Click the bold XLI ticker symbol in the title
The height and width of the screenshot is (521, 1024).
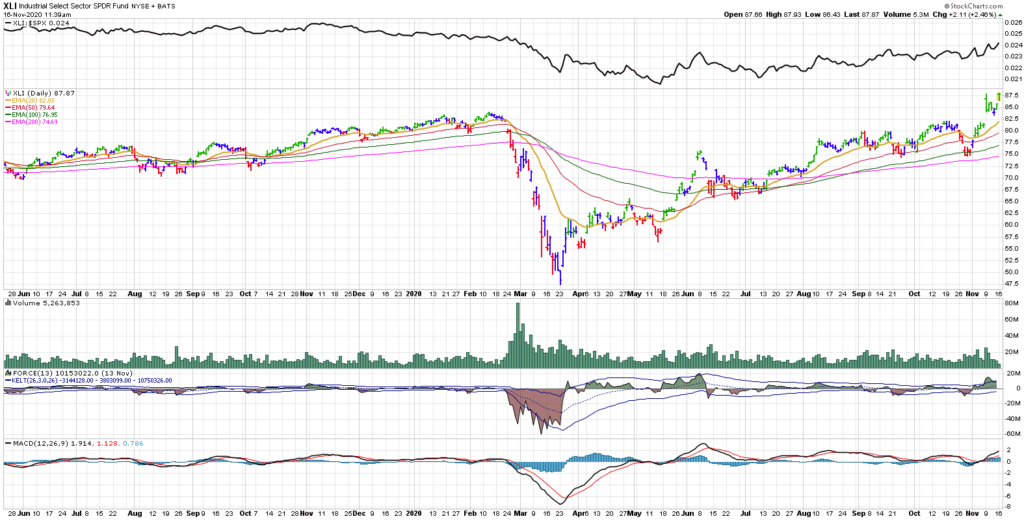click(8, 6)
